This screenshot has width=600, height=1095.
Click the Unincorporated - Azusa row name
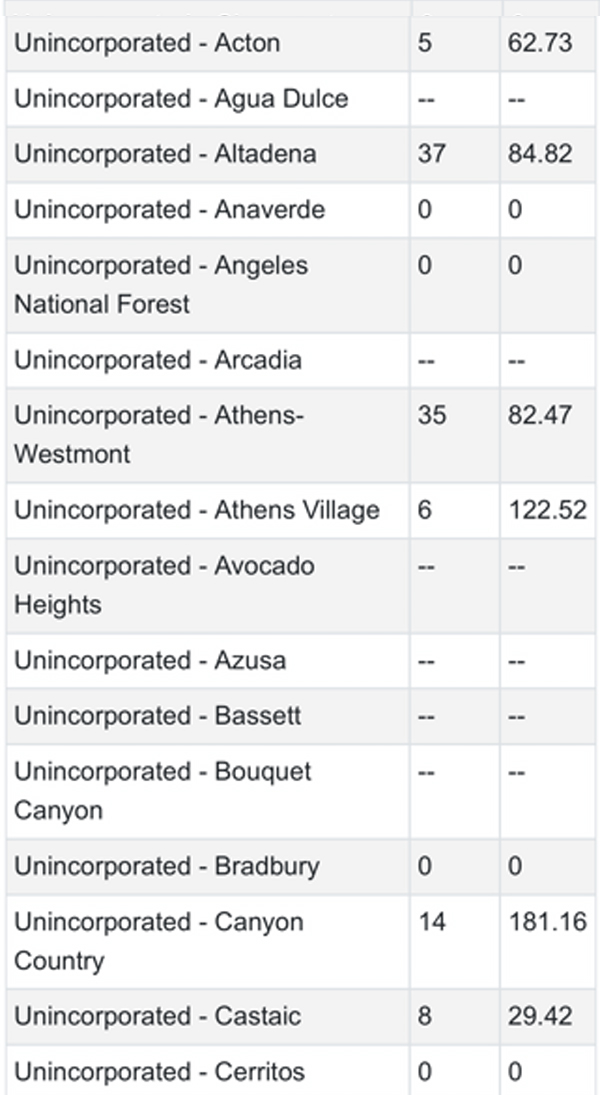click(150, 661)
